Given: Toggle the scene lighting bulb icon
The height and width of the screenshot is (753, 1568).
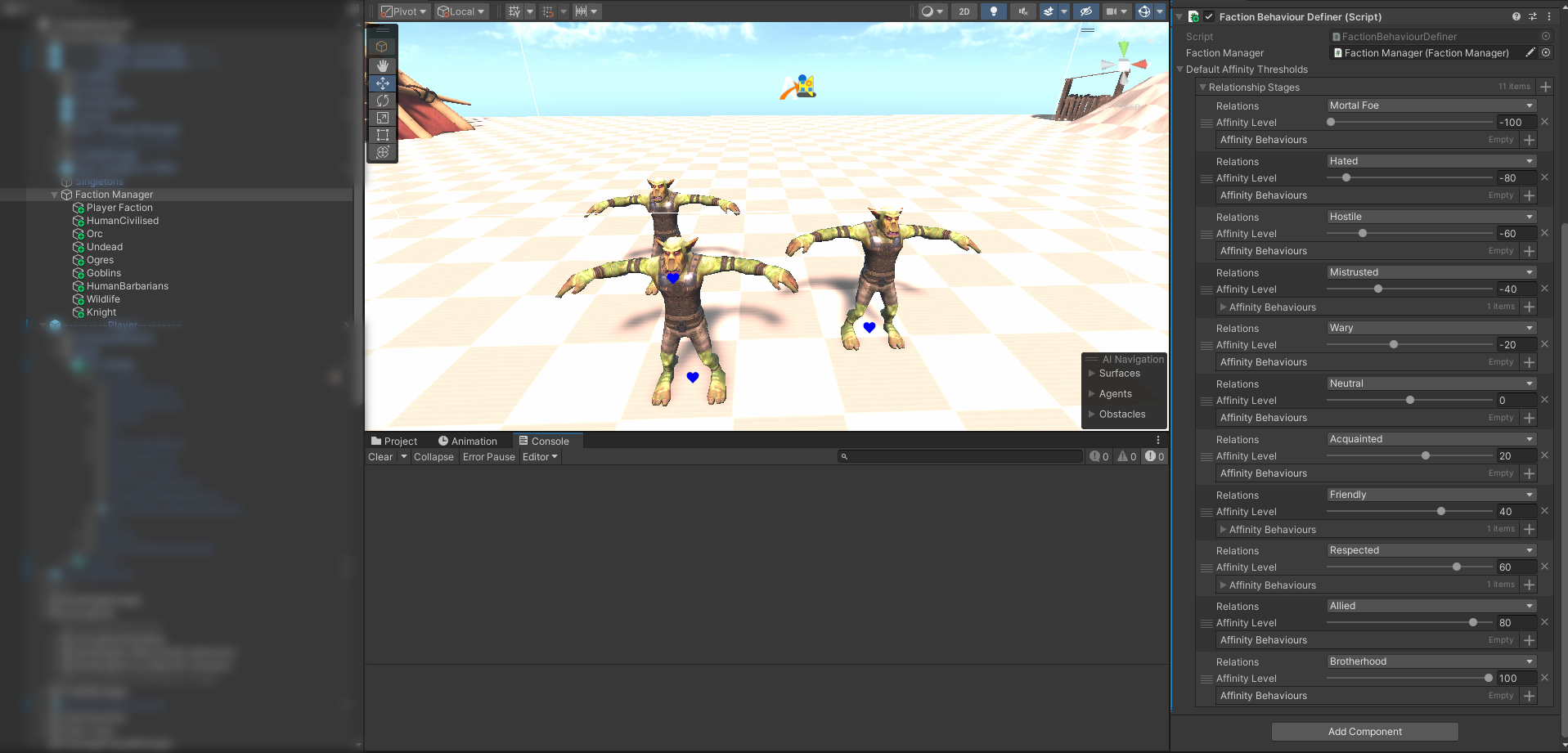Looking at the screenshot, I should pyautogui.click(x=993, y=11).
